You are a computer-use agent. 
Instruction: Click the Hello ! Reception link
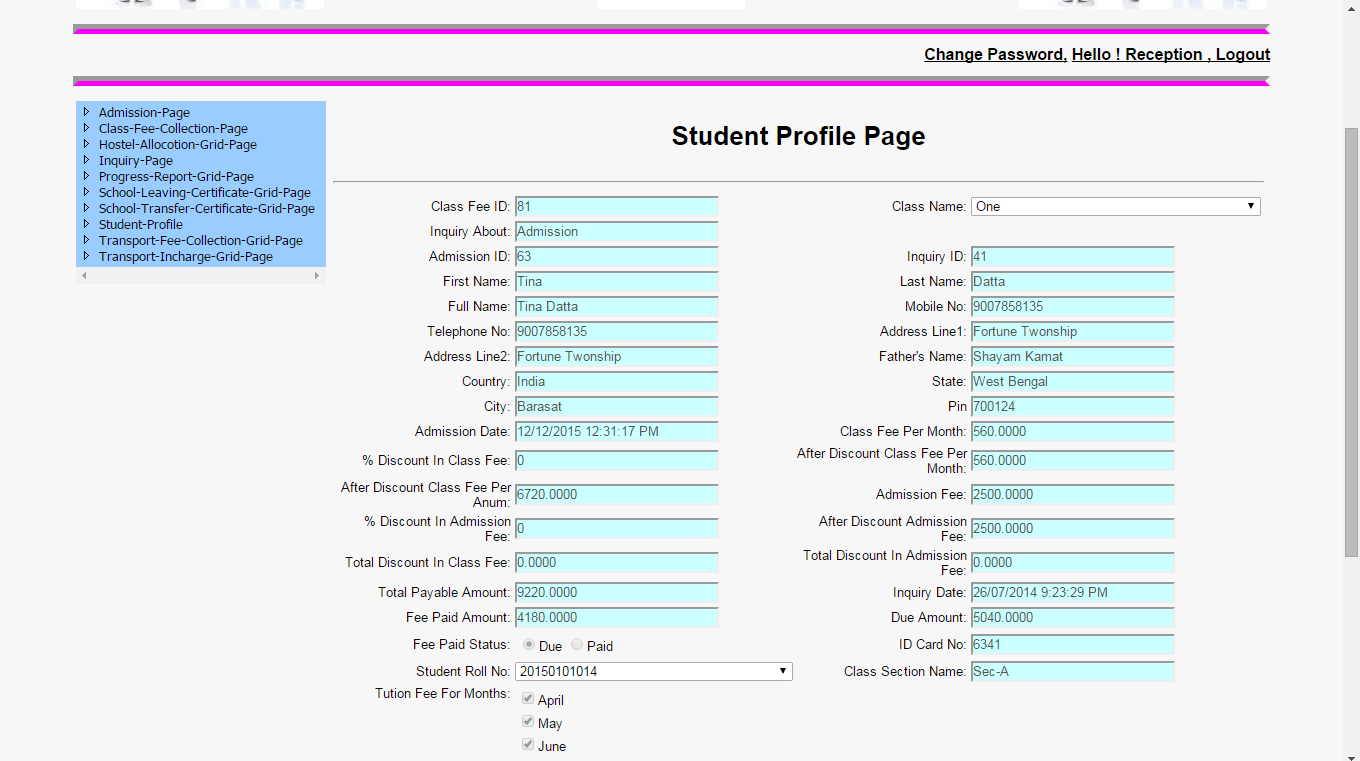pos(1137,54)
